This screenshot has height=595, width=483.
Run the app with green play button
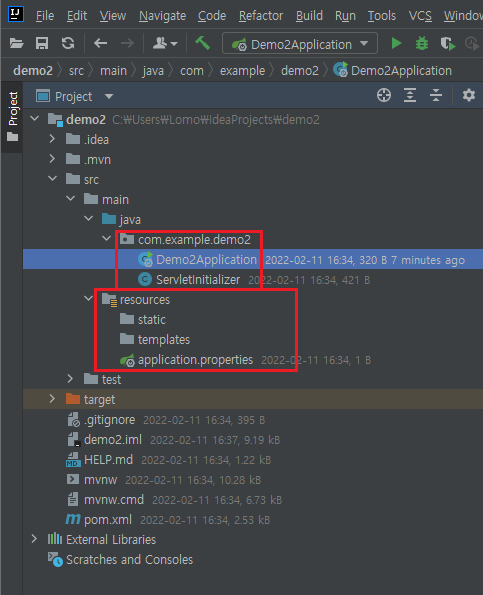click(x=396, y=43)
